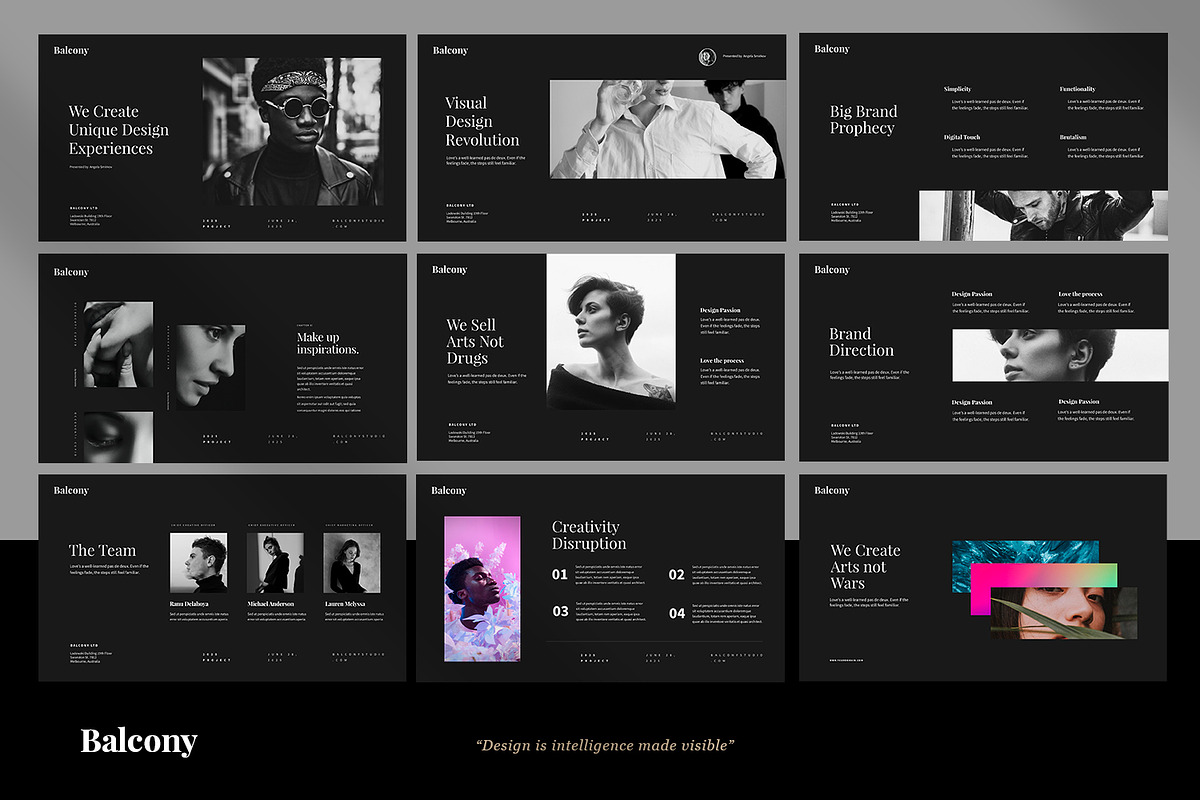Click the We Create Arts not Wars heading
Viewport: 1200px width, 800px height.
tap(865, 566)
